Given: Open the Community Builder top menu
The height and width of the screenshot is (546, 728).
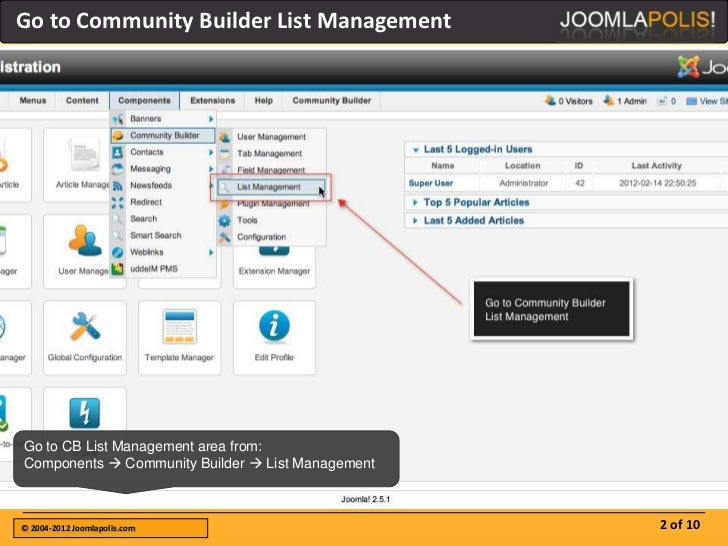Looking at the screenshot, I should pyautogui.click(x=332, y=100).
